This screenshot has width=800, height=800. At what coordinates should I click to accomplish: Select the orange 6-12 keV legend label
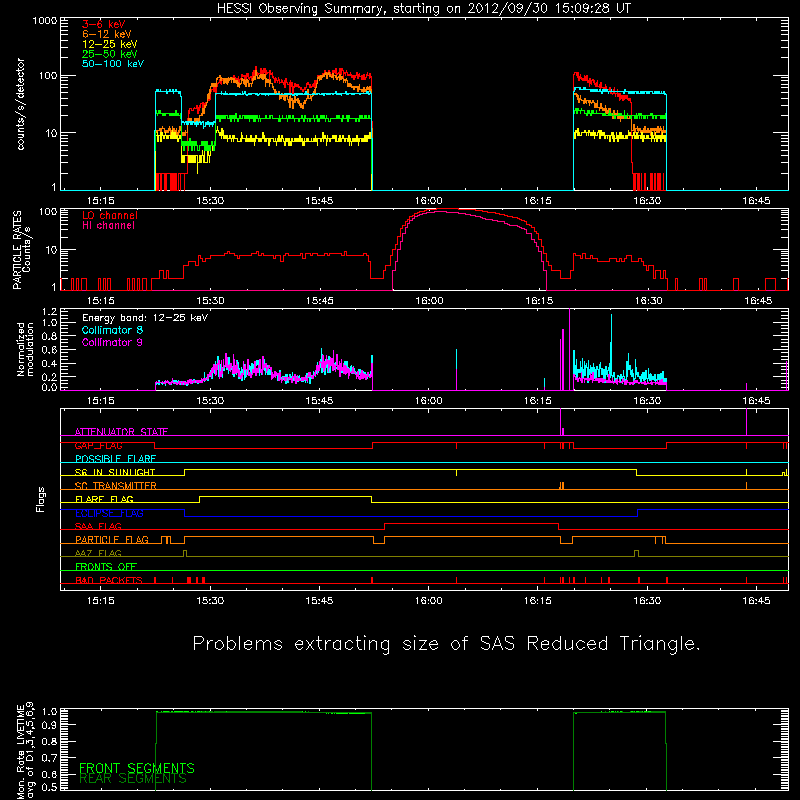click(x=106, y=34)
